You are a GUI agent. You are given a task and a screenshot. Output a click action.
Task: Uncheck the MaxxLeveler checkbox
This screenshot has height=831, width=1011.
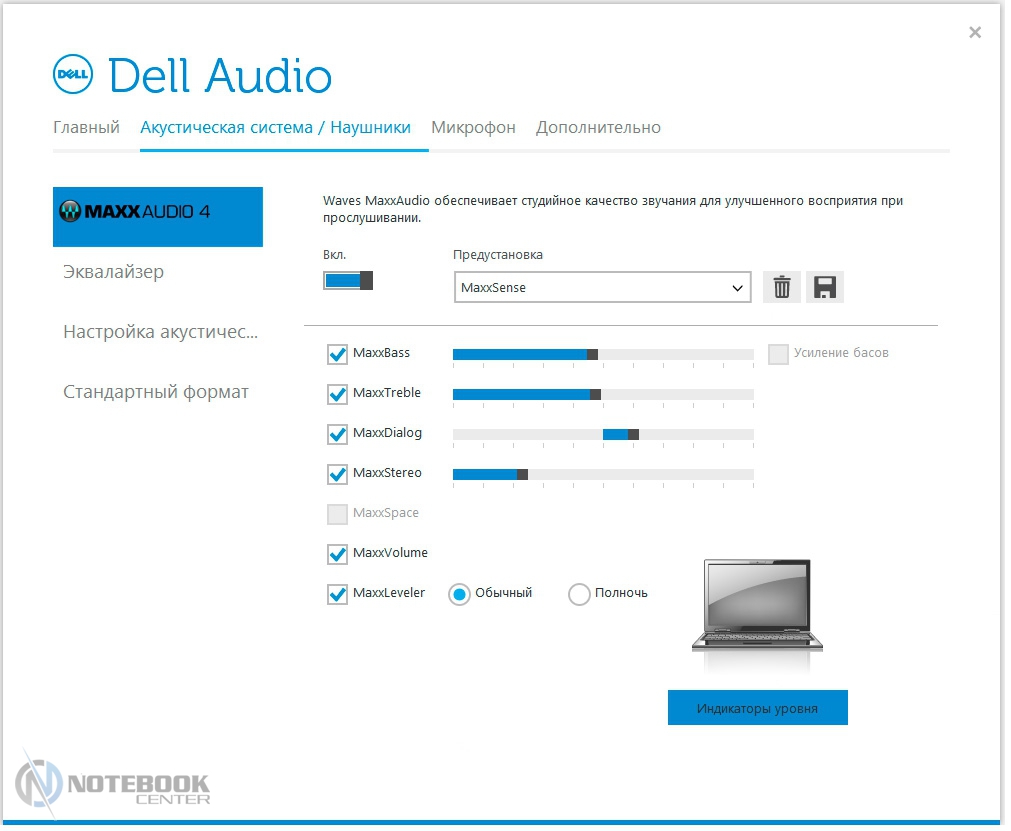pyautogui.click(x=337, y=594)
